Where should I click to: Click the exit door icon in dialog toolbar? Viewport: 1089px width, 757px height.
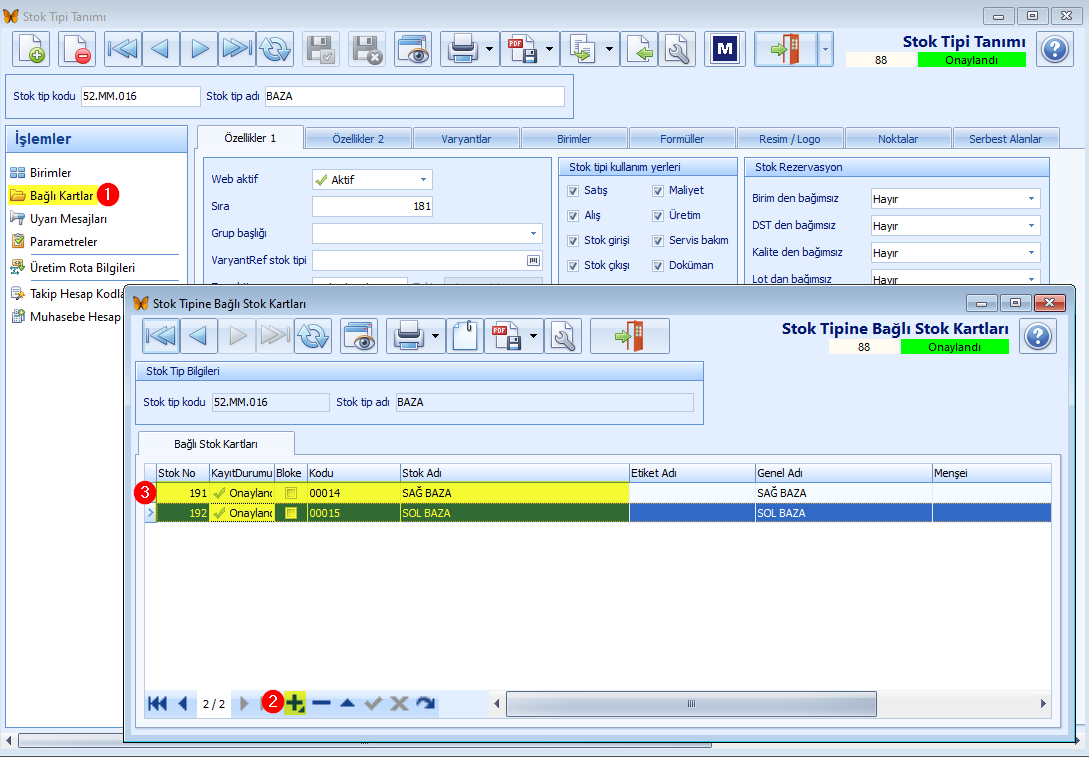630,336
